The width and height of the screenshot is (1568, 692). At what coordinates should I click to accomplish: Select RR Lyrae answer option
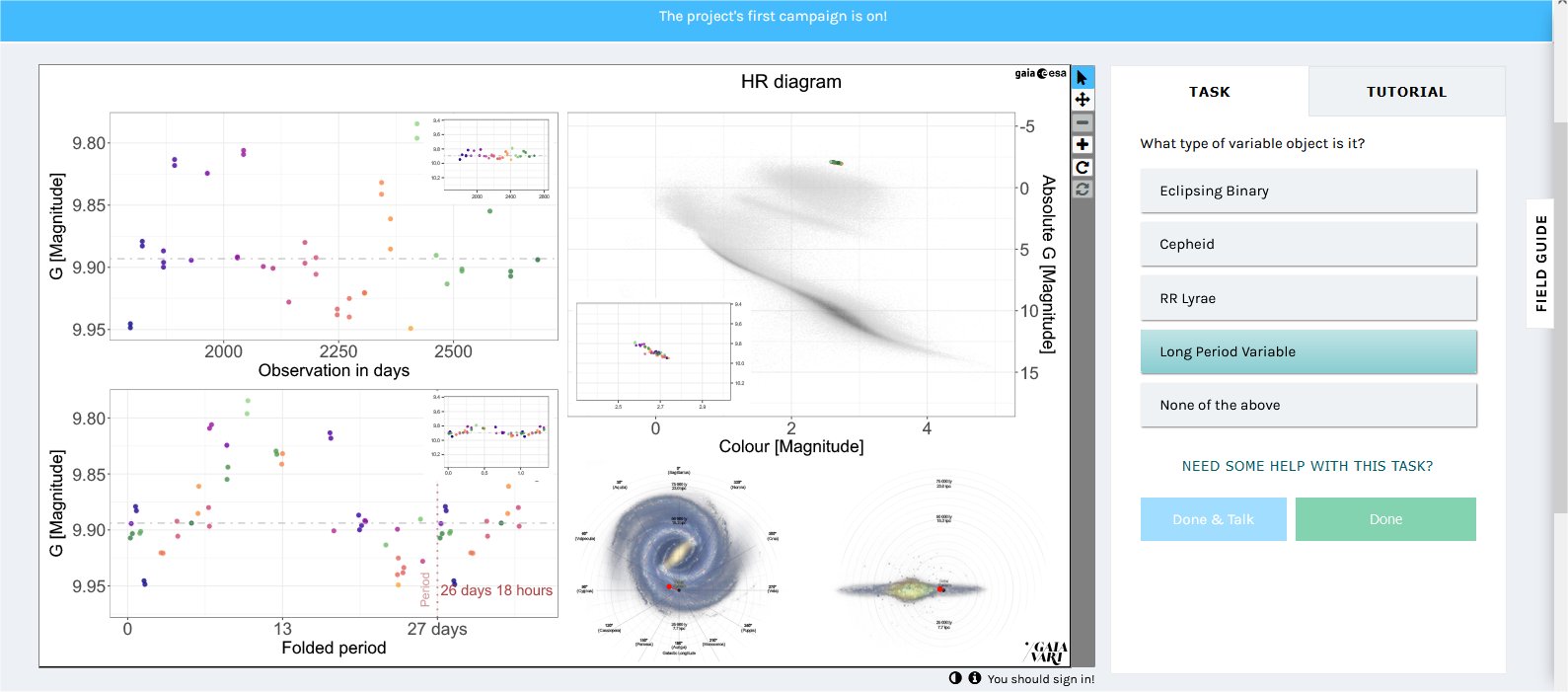point(1308,298)
